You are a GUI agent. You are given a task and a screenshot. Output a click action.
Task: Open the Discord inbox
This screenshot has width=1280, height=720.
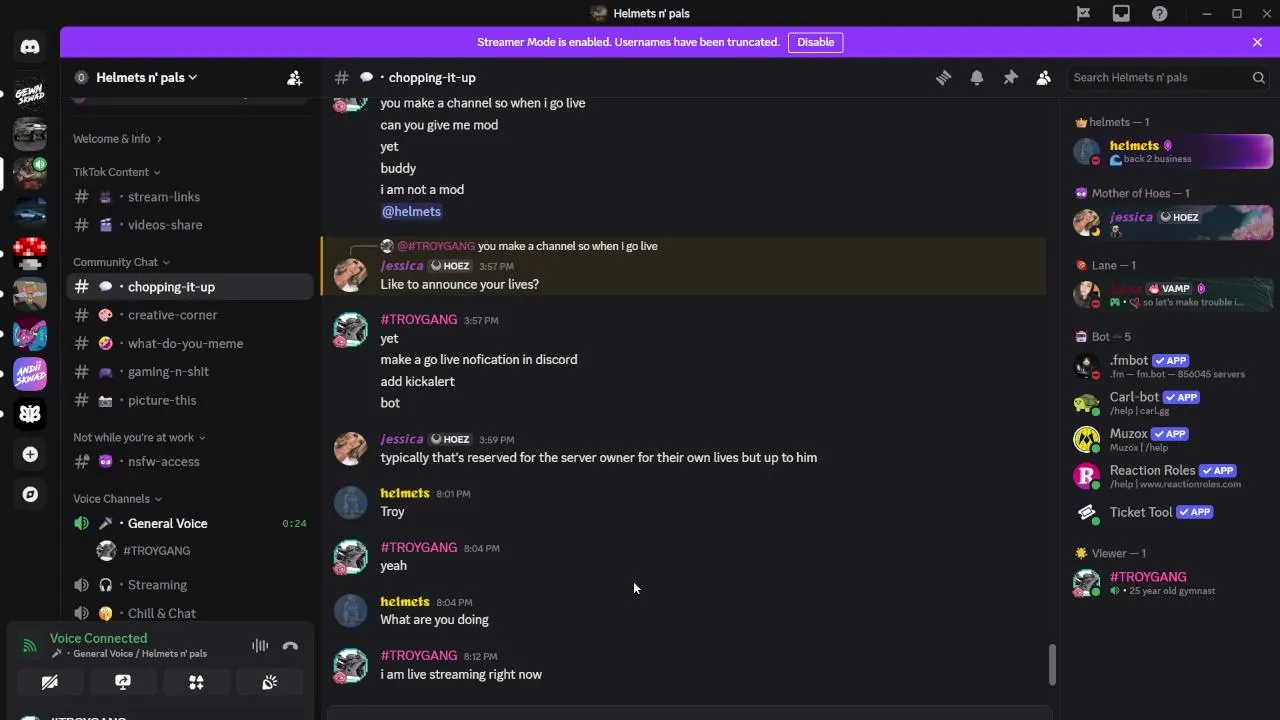tap(1121, 13)
